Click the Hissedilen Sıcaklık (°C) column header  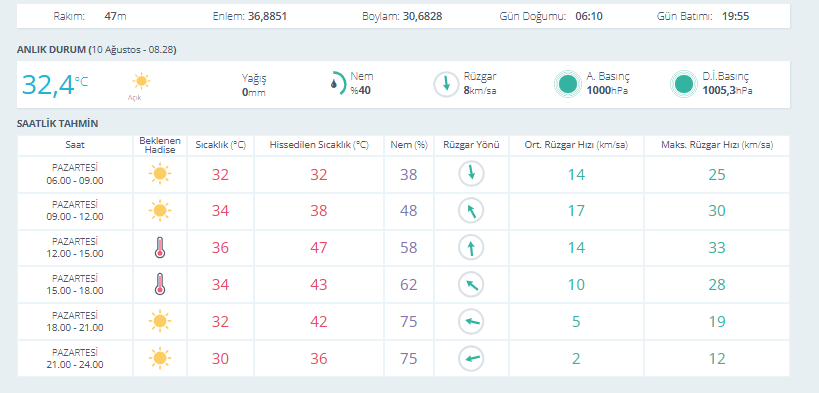[x=319, y=145]
